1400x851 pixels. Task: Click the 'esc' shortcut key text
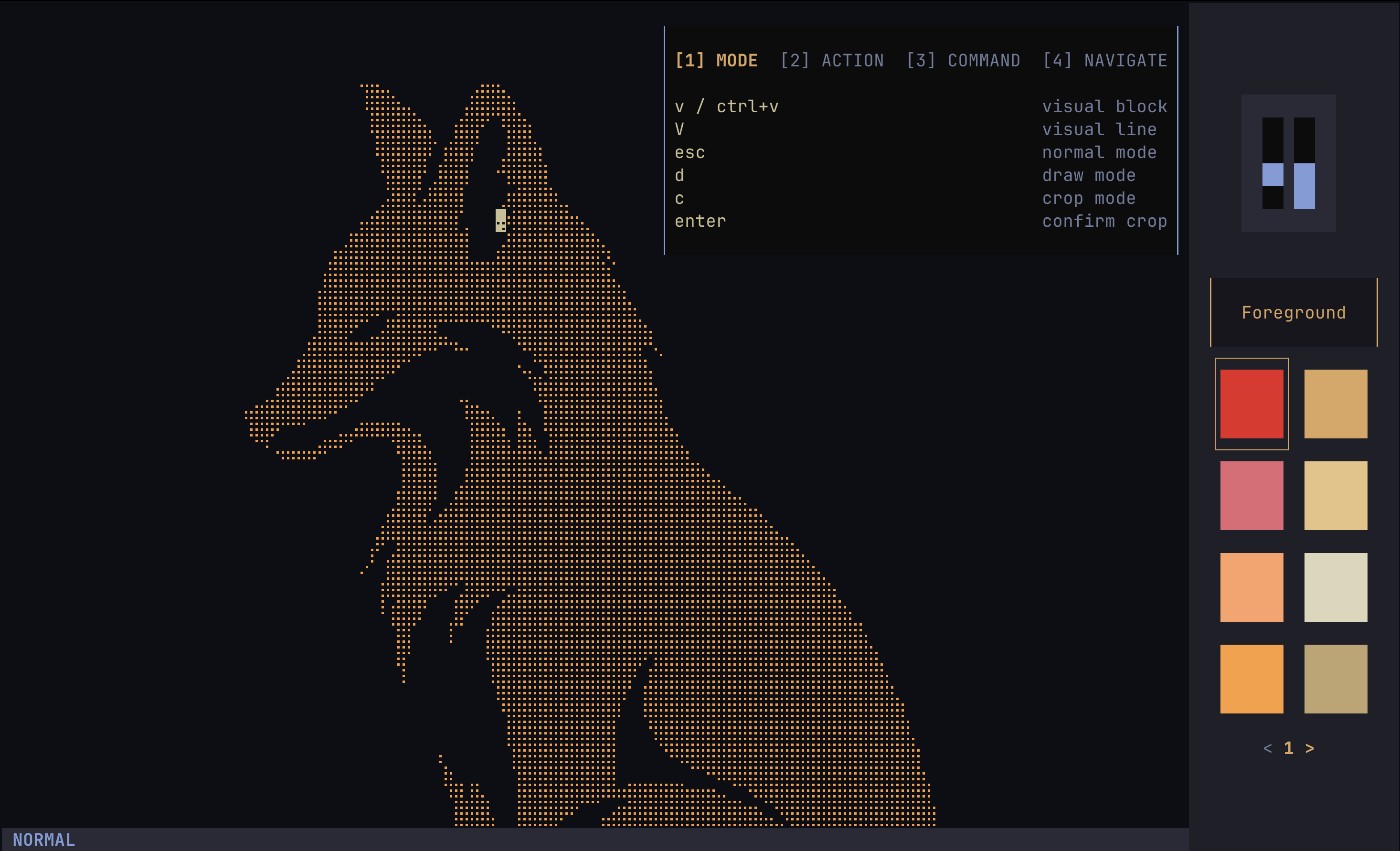click(690, 152)
